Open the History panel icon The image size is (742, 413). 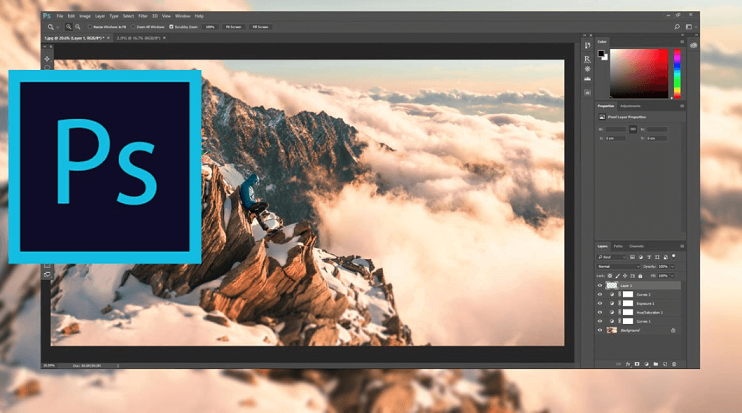587,45
